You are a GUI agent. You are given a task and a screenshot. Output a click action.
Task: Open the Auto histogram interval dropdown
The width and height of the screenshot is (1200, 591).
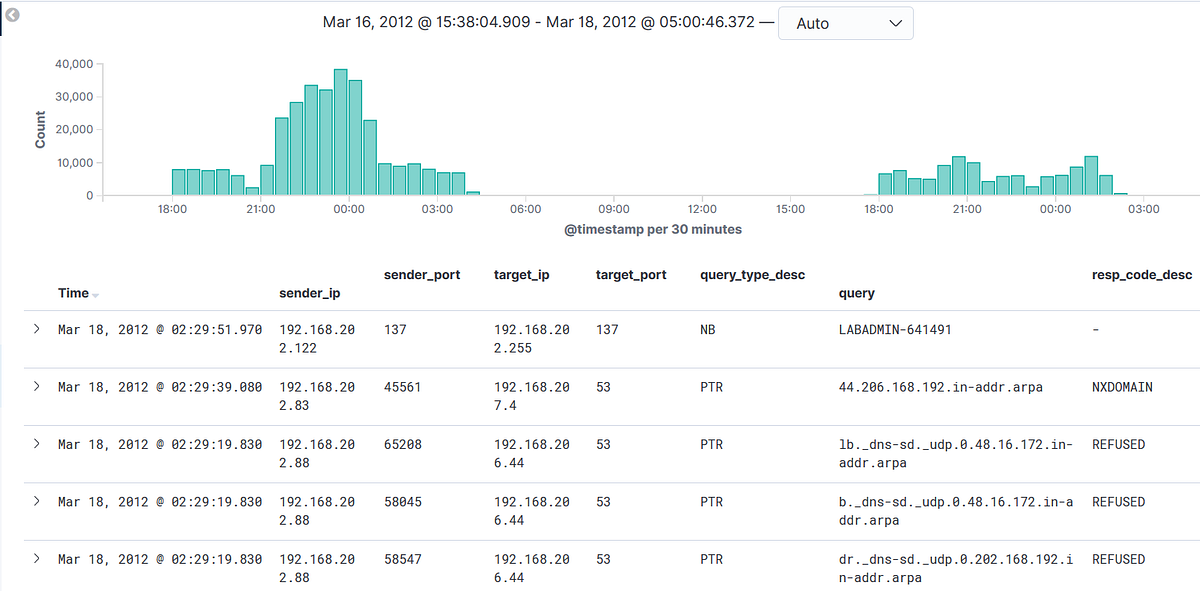(x=845, y=22)
